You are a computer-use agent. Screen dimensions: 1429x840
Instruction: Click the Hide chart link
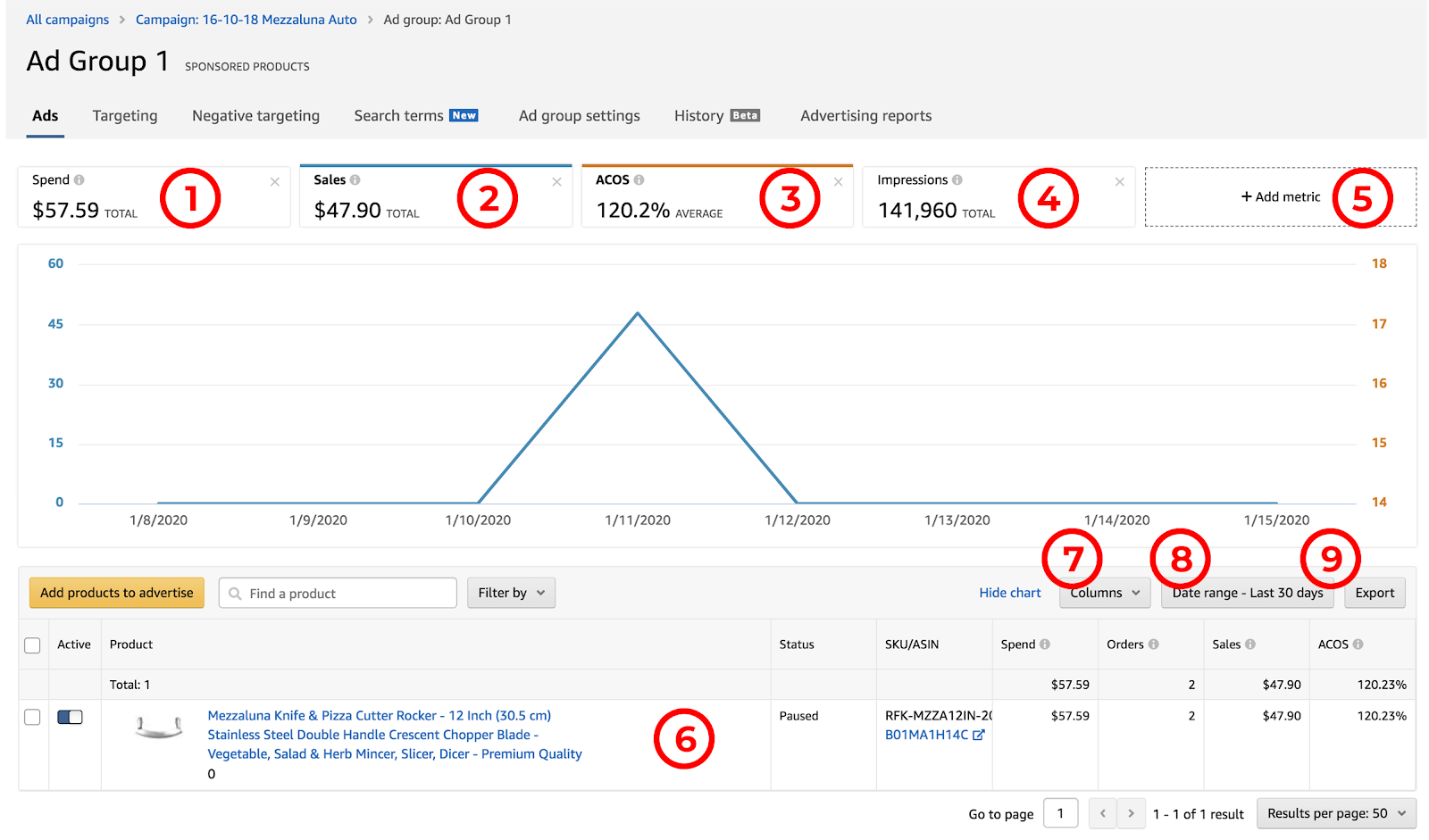1010,593
